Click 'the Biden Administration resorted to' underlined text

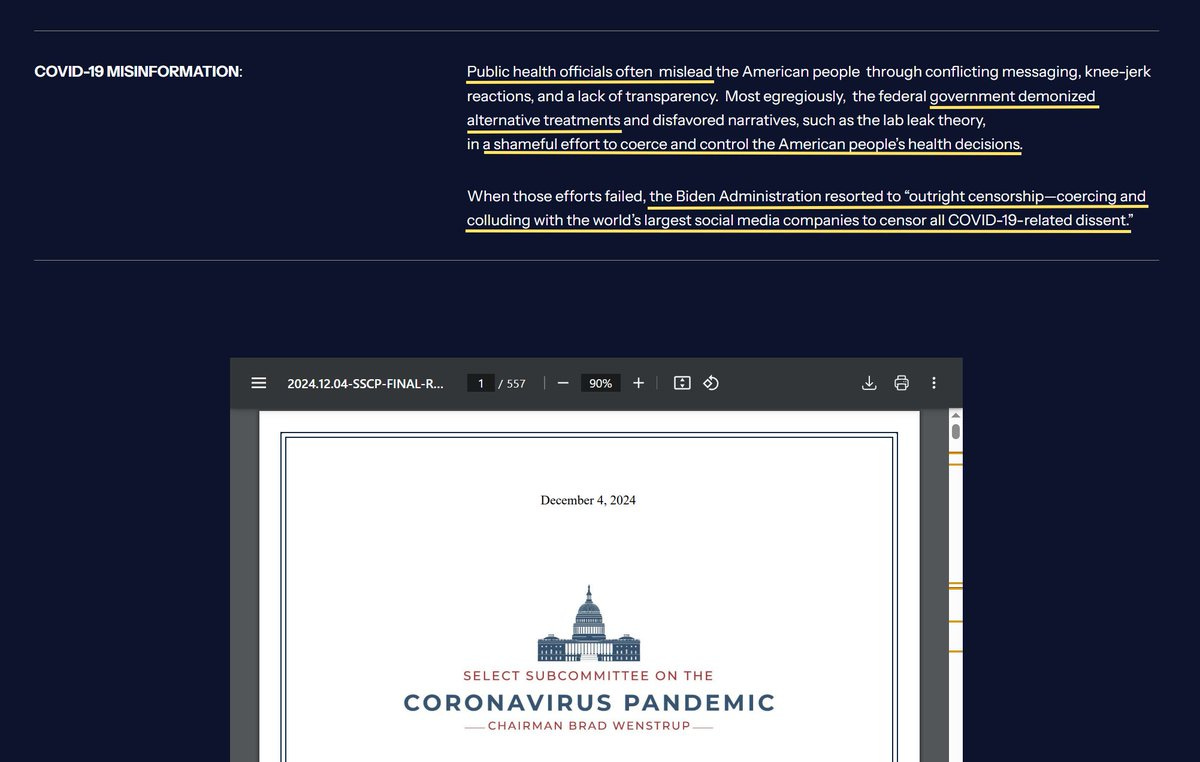(775, 196)
